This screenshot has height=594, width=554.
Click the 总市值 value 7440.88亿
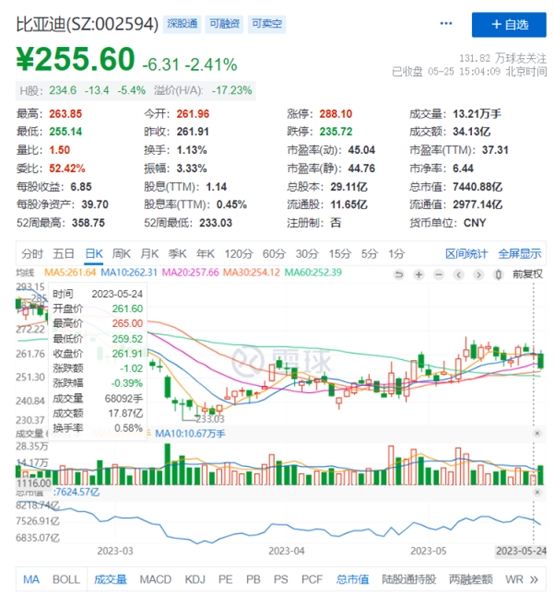(x=477, y=187)
